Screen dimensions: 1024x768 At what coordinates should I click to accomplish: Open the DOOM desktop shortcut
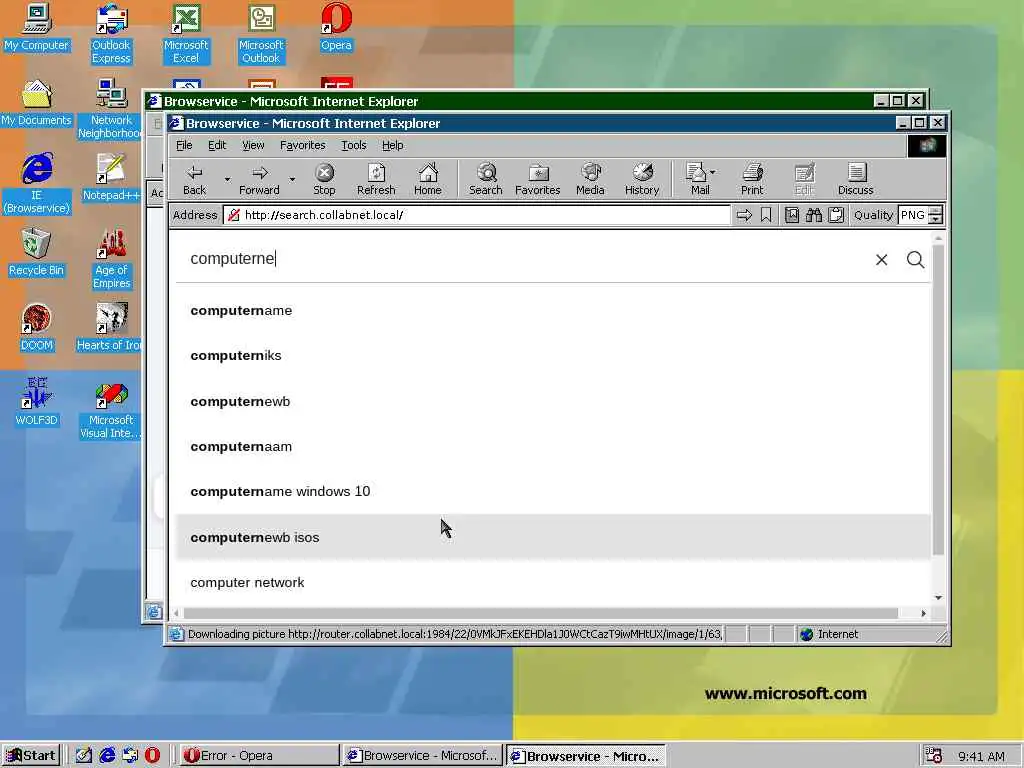[37, 328]
